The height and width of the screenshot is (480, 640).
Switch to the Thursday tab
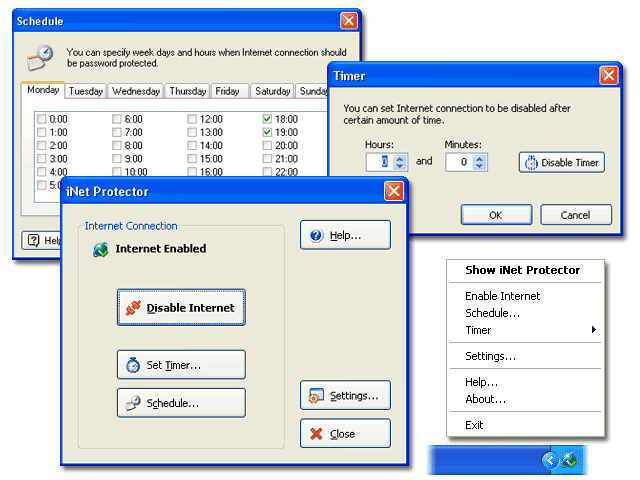pos(188,91)
